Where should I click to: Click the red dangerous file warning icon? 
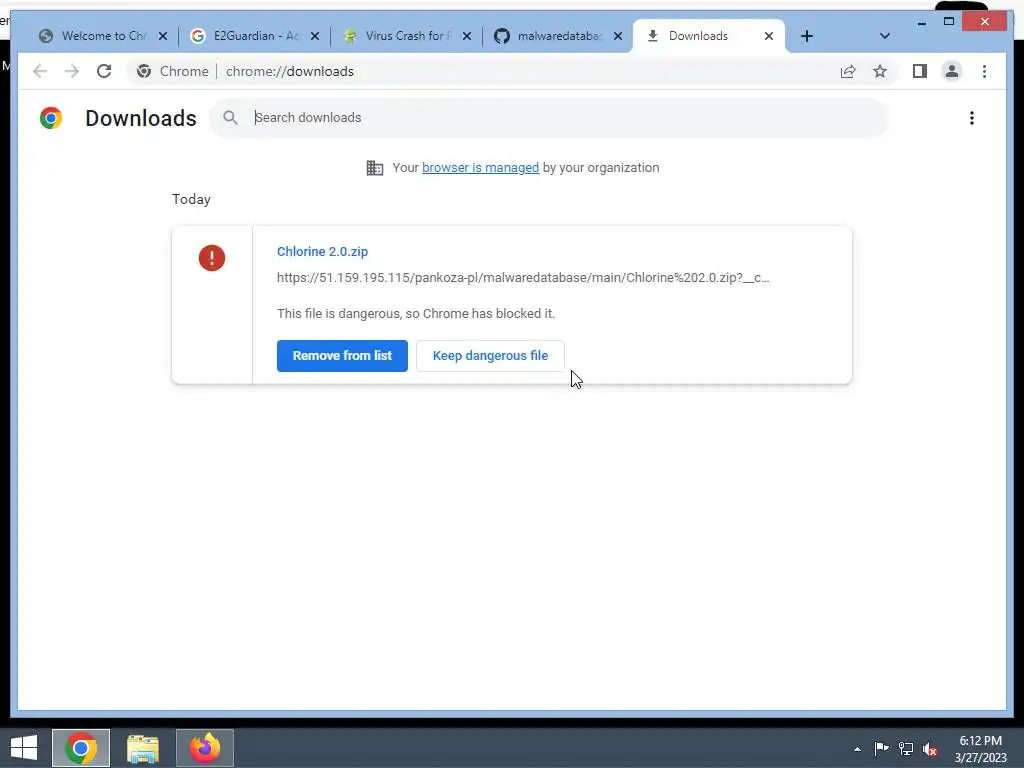click(x=212, y=257)
